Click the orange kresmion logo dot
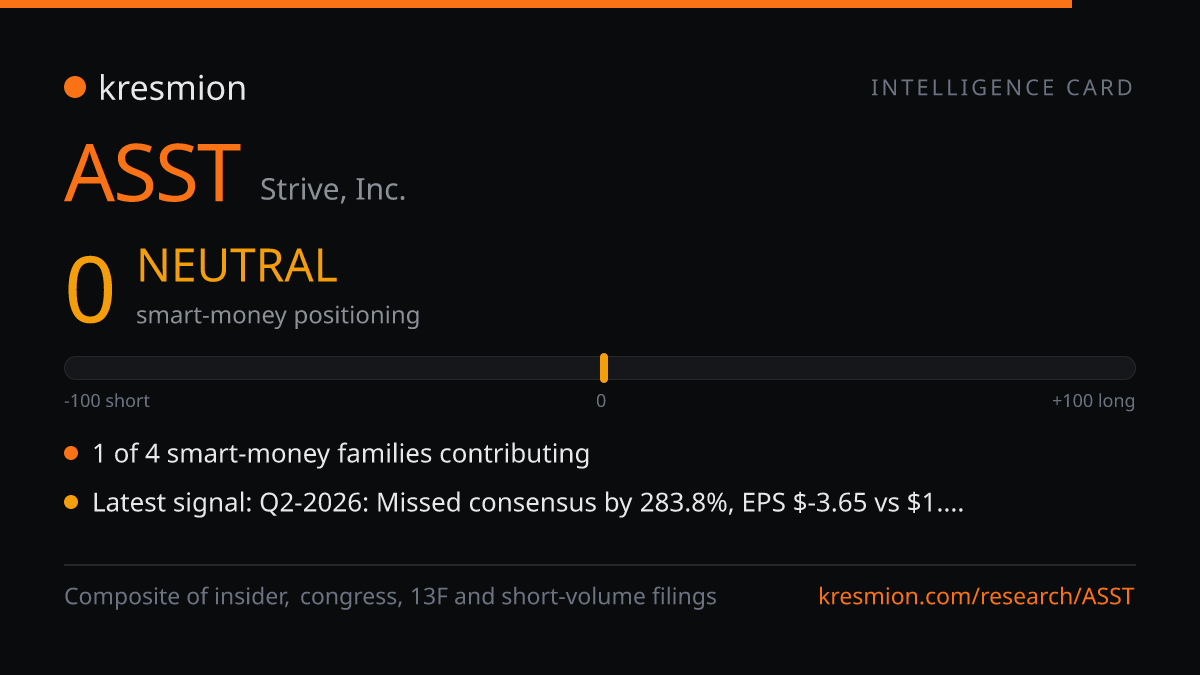 [x=75, y=88]
